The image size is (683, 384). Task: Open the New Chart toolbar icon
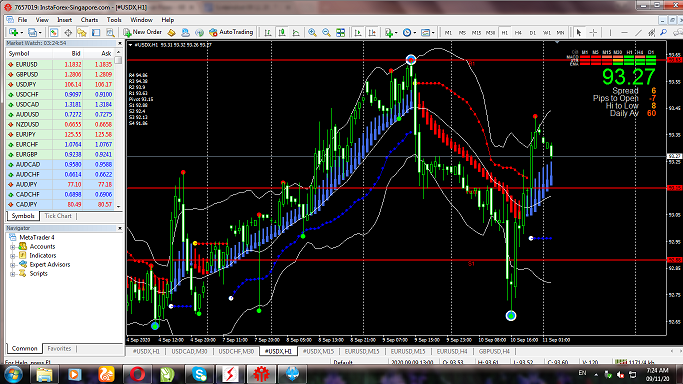coord(14,33)
